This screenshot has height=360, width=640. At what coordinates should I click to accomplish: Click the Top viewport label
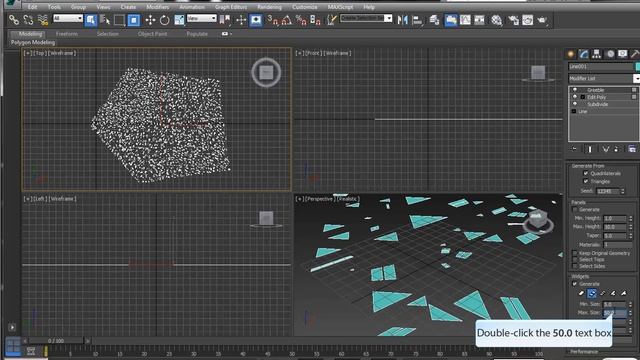(40, 53)
